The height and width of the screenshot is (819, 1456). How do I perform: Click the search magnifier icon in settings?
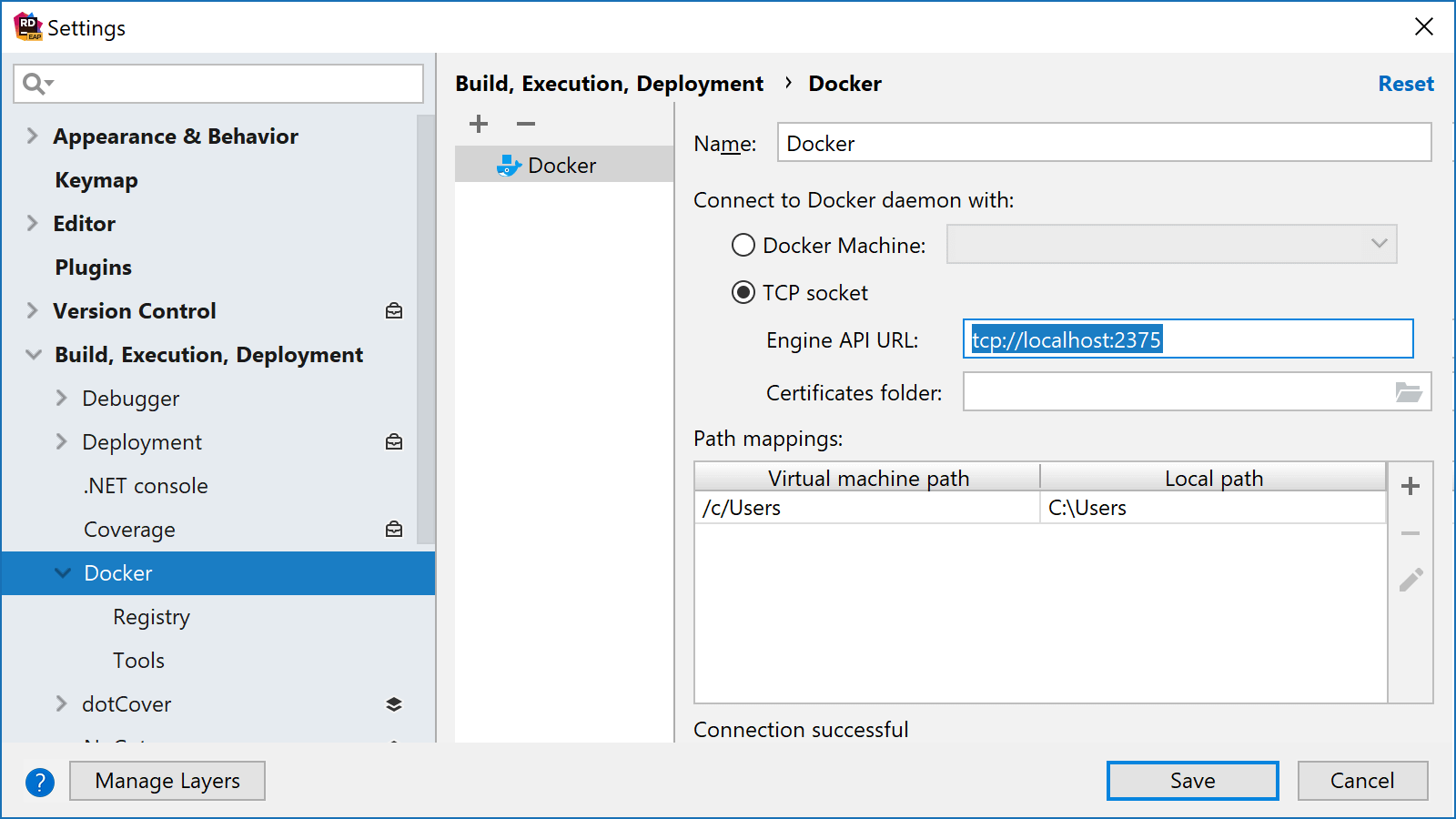[37, 84]
